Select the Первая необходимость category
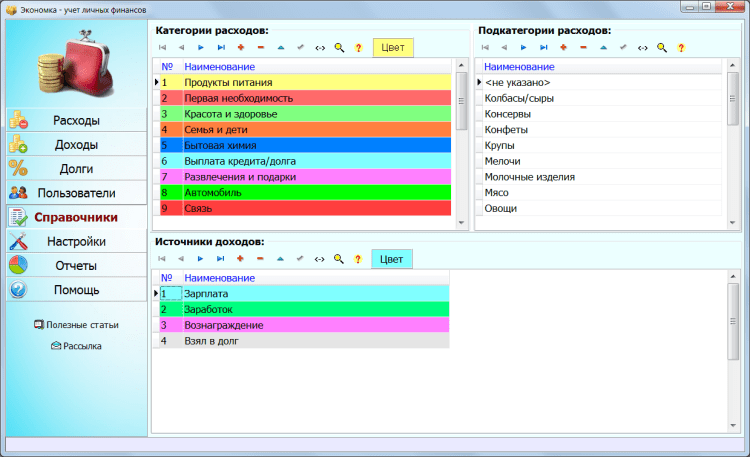 coord(306,98)
